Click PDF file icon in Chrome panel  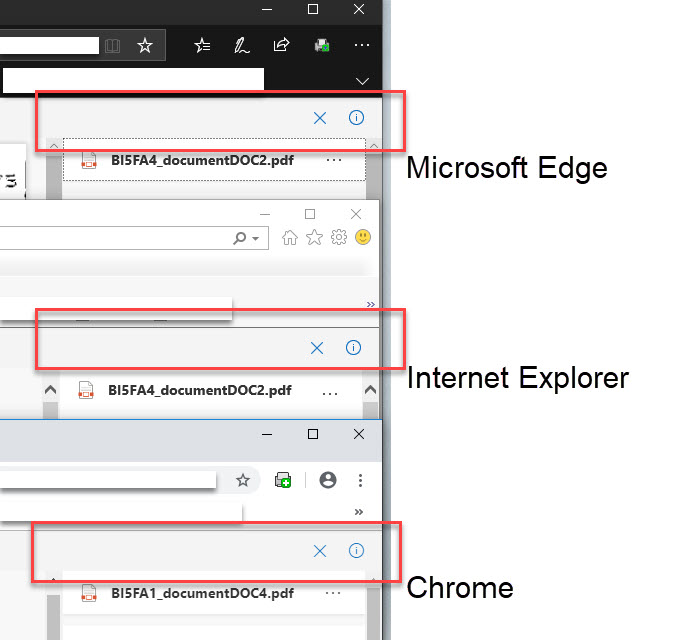[x=89, y=593]
